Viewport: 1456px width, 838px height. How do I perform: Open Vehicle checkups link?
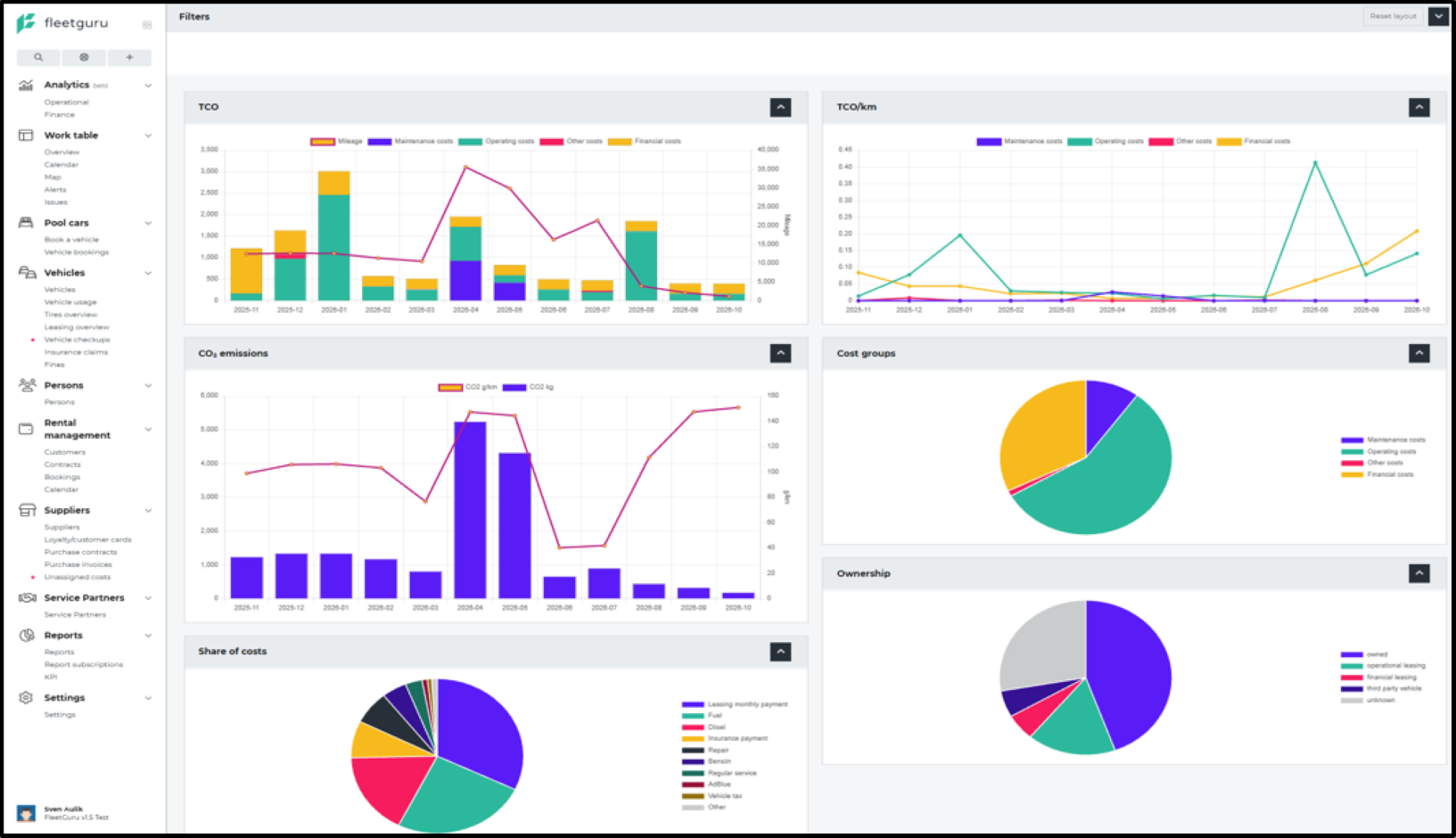78,340
